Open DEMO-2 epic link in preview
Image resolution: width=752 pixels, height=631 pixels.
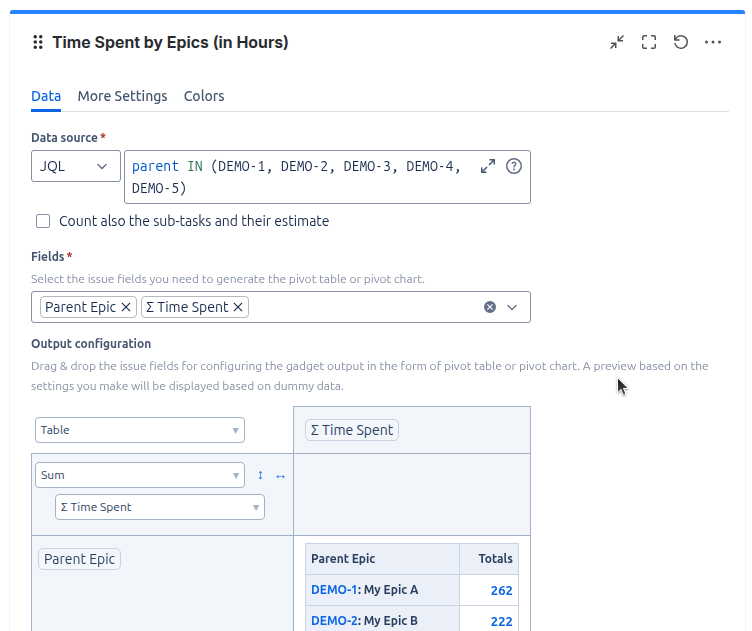[x=334, y=620]
